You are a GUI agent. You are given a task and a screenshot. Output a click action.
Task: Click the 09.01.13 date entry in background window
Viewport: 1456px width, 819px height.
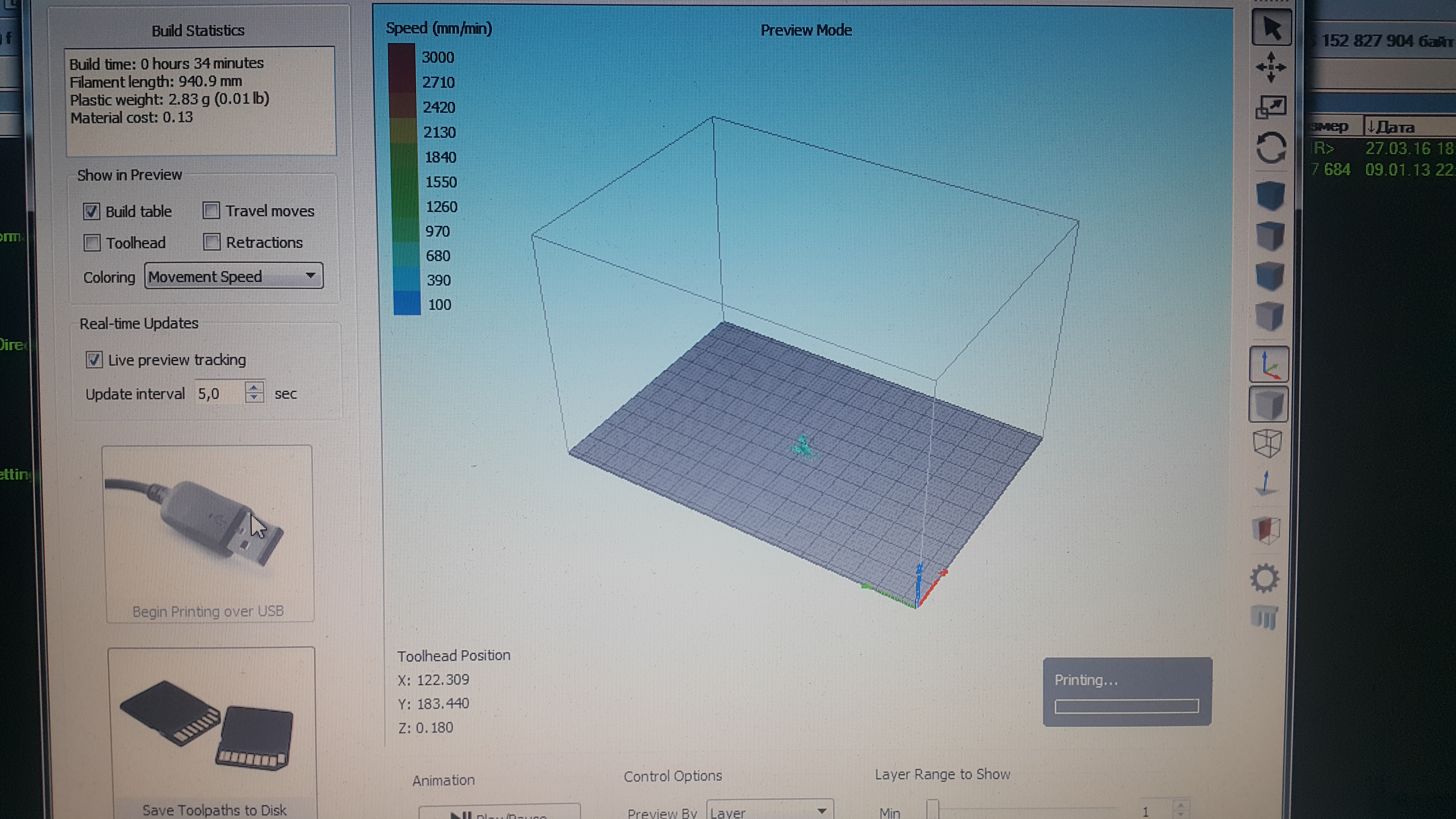tap(1409, 170)
